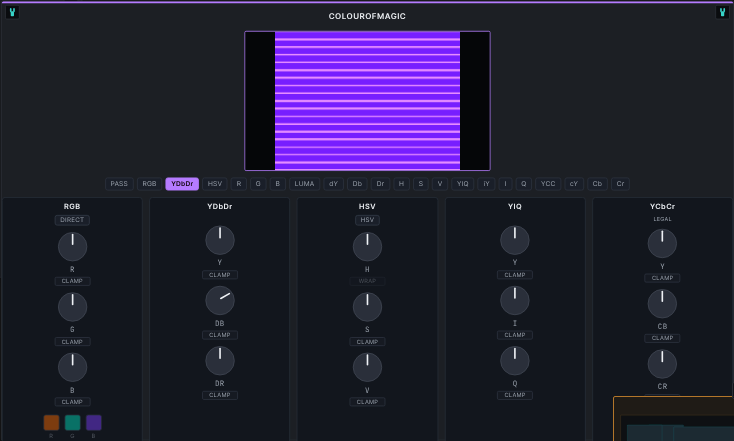This screenshot has height=441, width=734.
Task: Click the Y knob in YCbCr panel
Action: point(662,243)
